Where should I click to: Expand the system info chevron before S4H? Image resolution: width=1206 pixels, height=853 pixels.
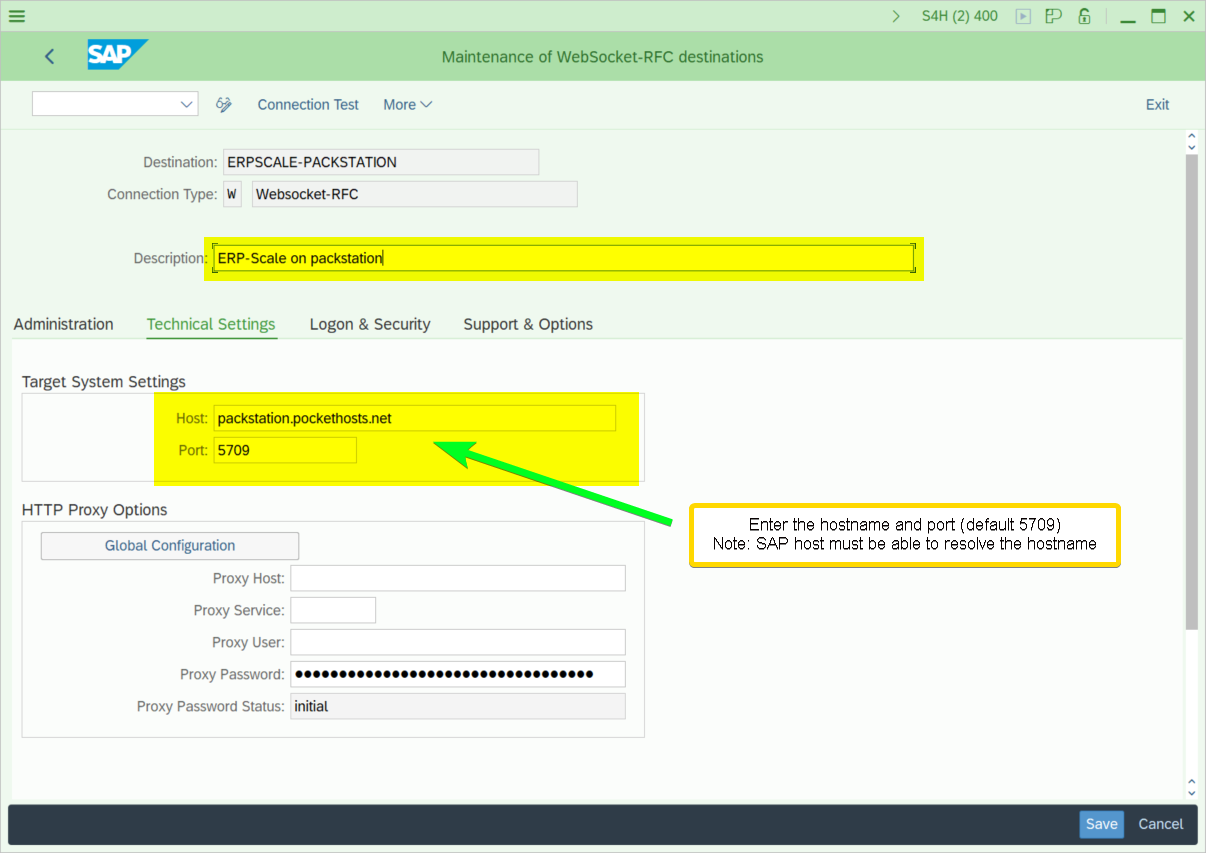(x=896, y=16)
